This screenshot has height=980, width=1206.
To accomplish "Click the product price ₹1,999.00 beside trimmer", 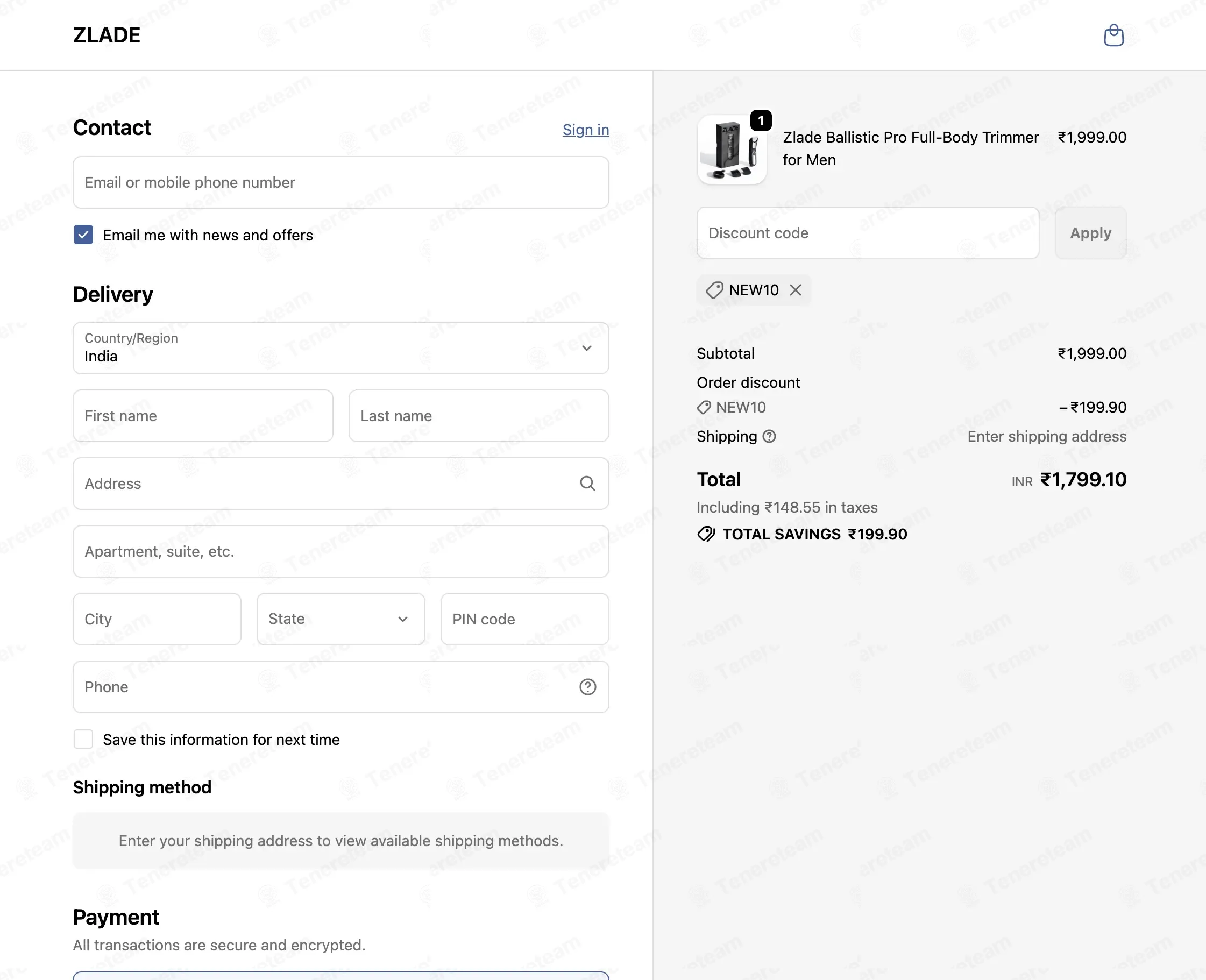I will click(1092, 137).
